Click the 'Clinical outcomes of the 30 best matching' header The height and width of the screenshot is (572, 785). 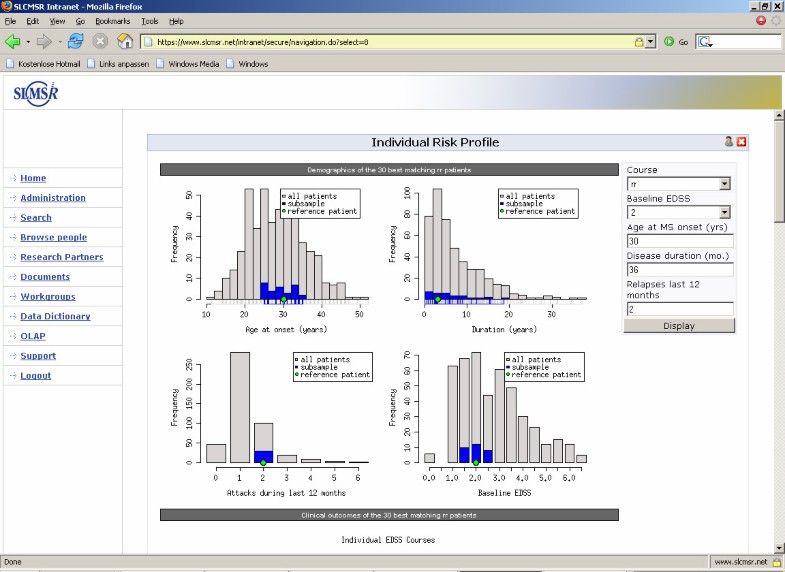[389, 515]
